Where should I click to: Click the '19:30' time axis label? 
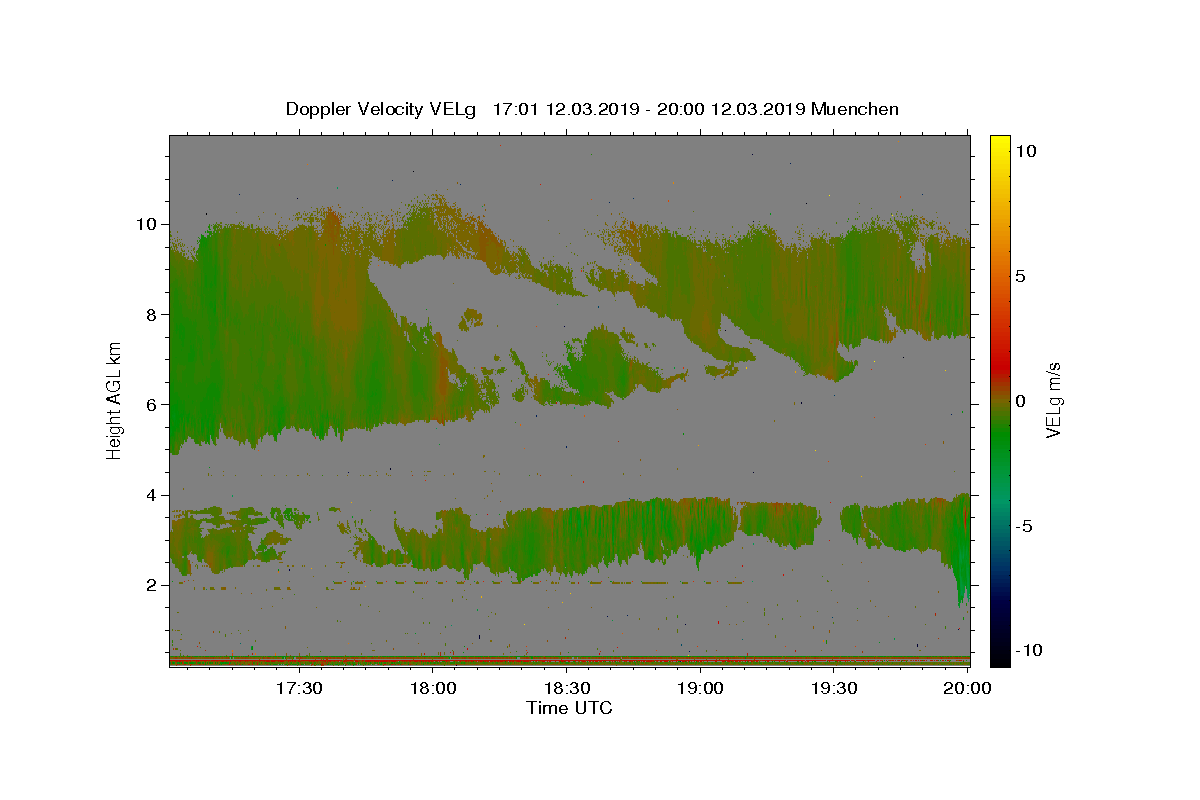tap(834, 688)
